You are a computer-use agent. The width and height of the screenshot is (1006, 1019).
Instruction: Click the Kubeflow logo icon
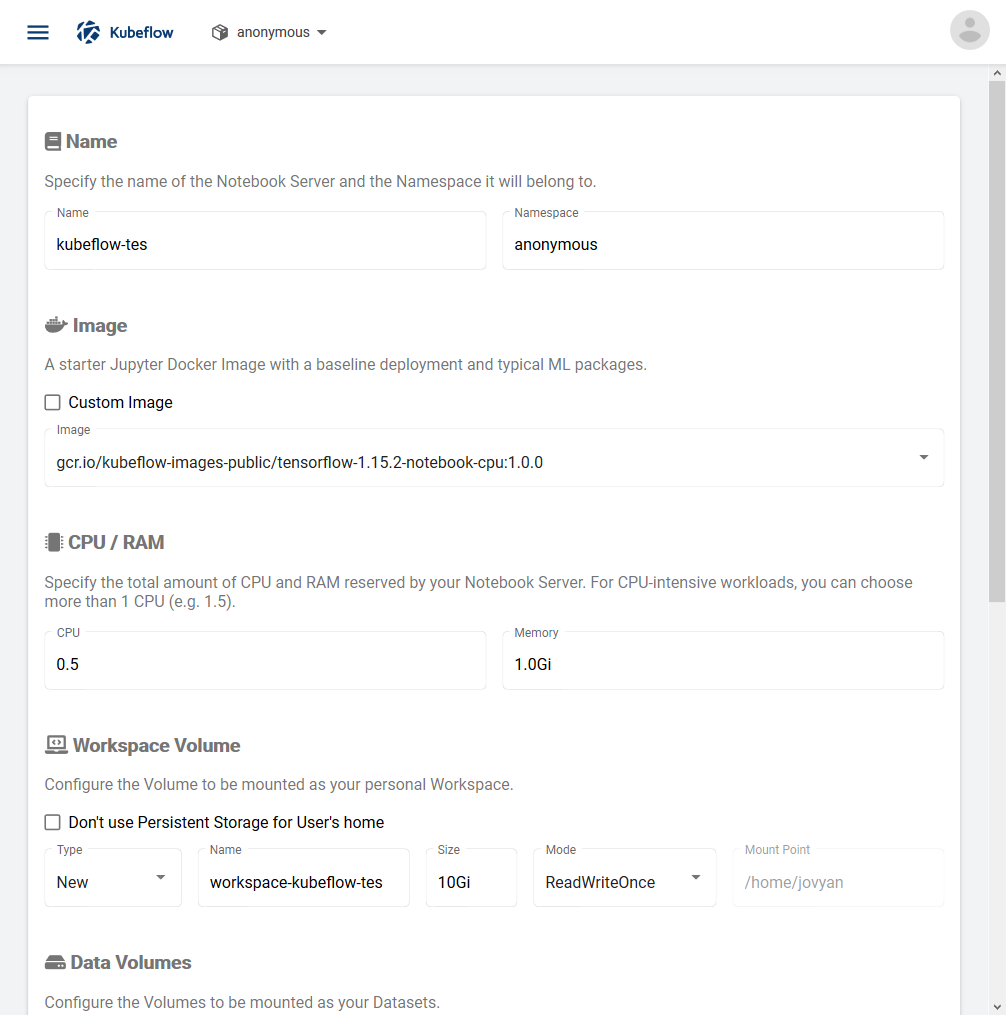(89, 32)
